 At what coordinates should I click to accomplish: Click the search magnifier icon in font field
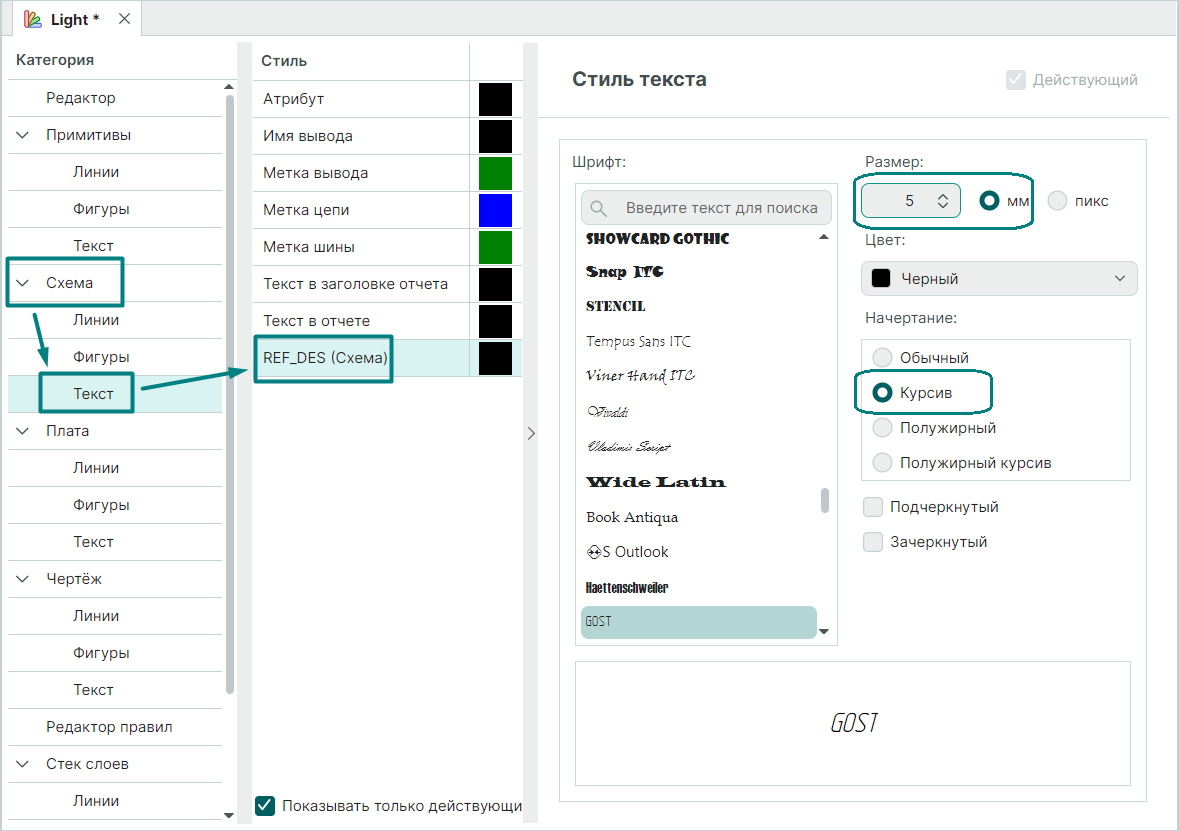click(x=599, y=208)
